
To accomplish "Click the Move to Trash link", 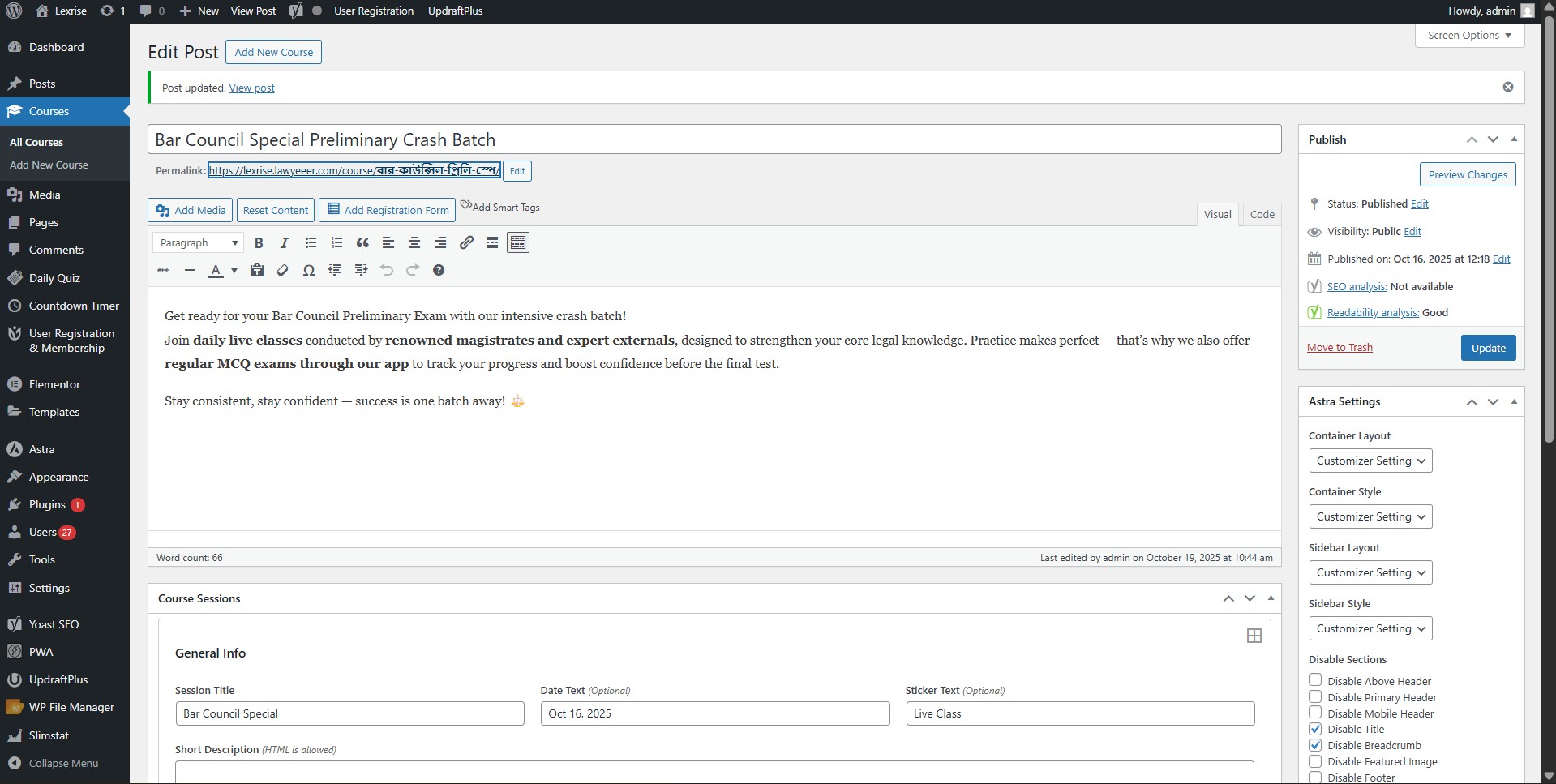I will tap(1340, 347).
